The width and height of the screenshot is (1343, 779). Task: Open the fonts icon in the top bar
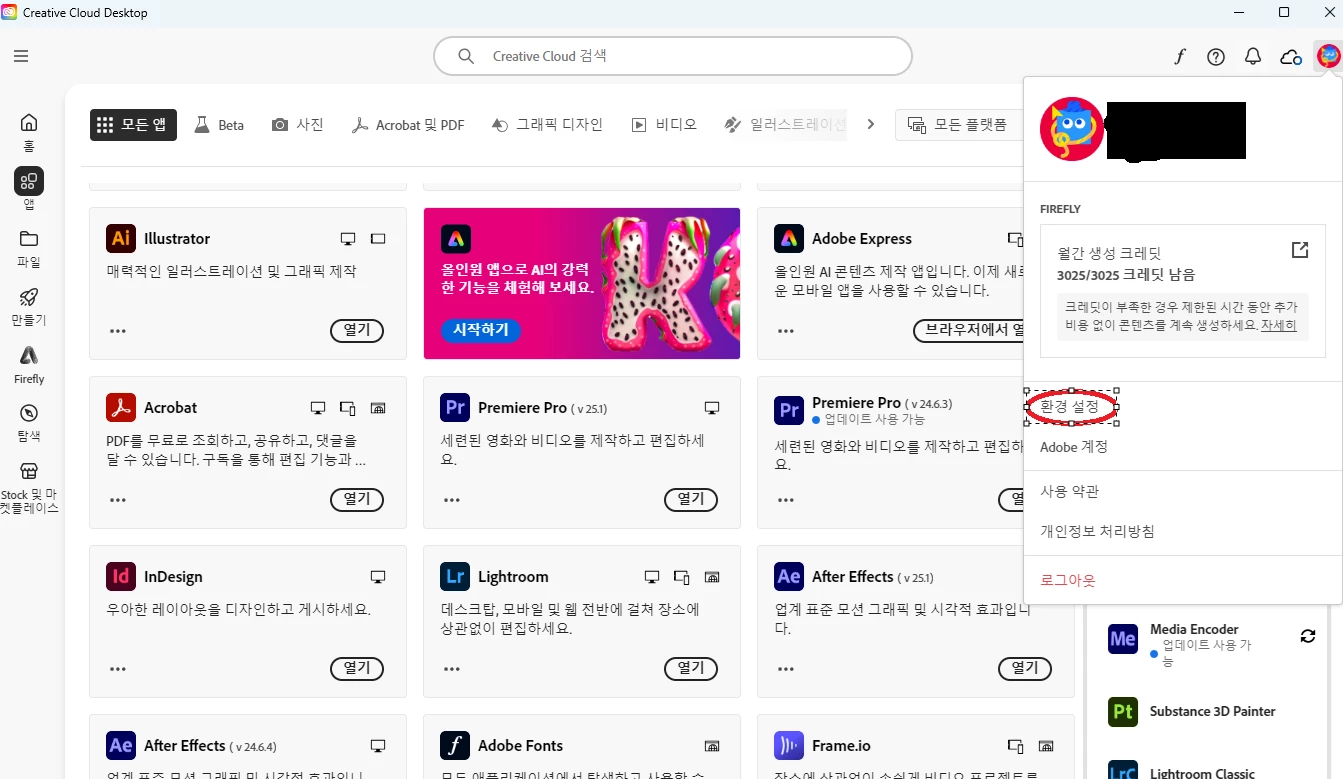(x=1179, y=56)
